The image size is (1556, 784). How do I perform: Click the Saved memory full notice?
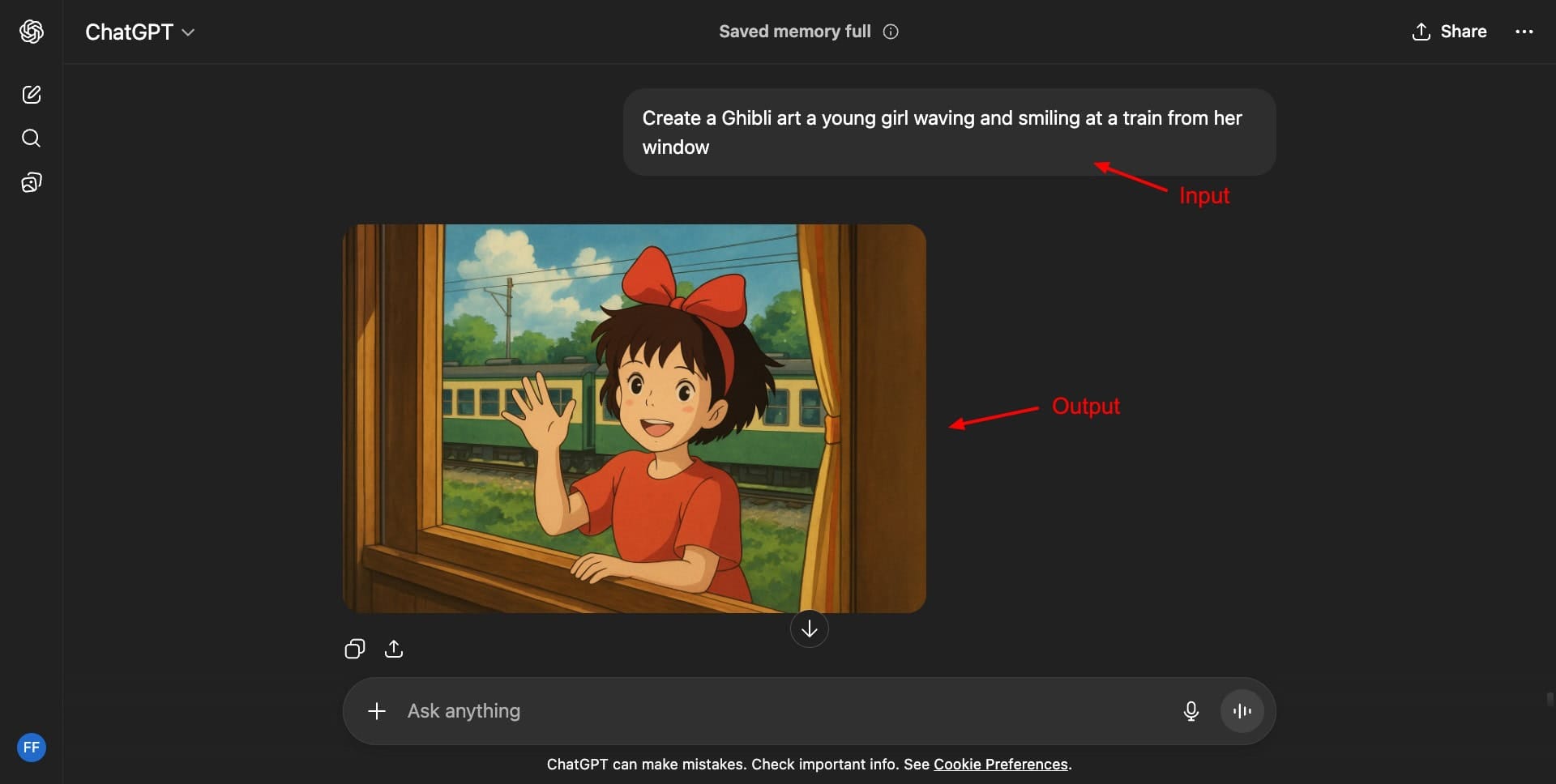[794, 32]
